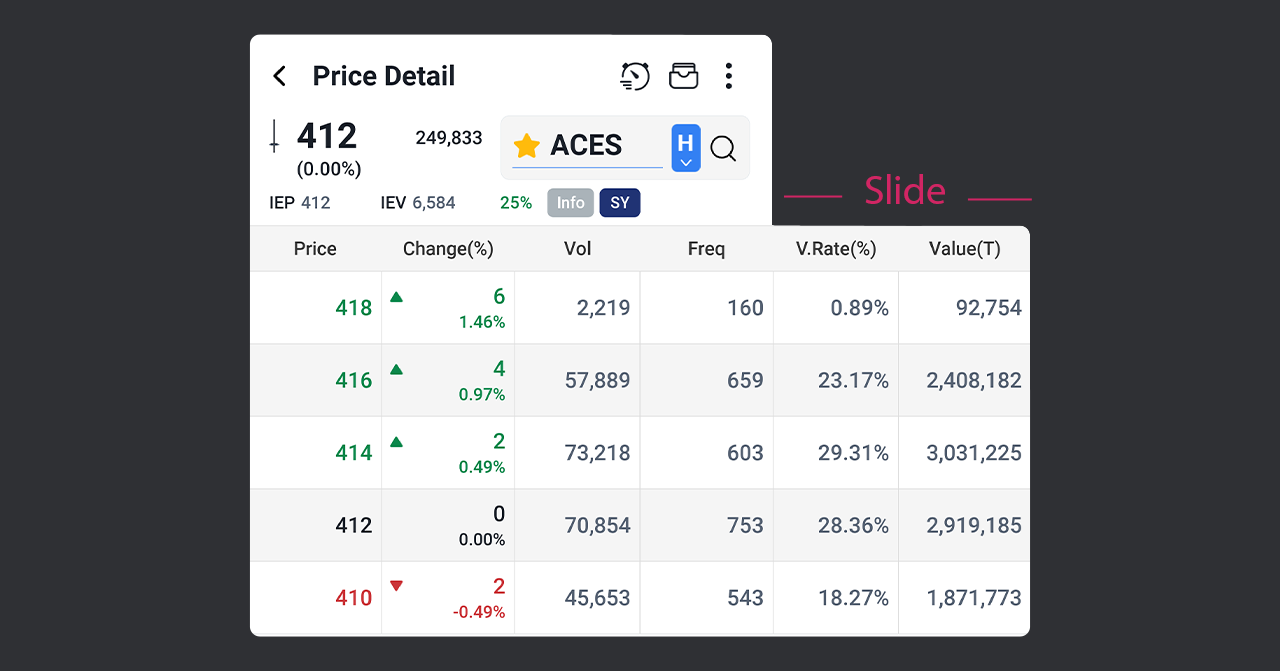
Task: Sort by the Change(%) column header
Action: pos(448,249)
